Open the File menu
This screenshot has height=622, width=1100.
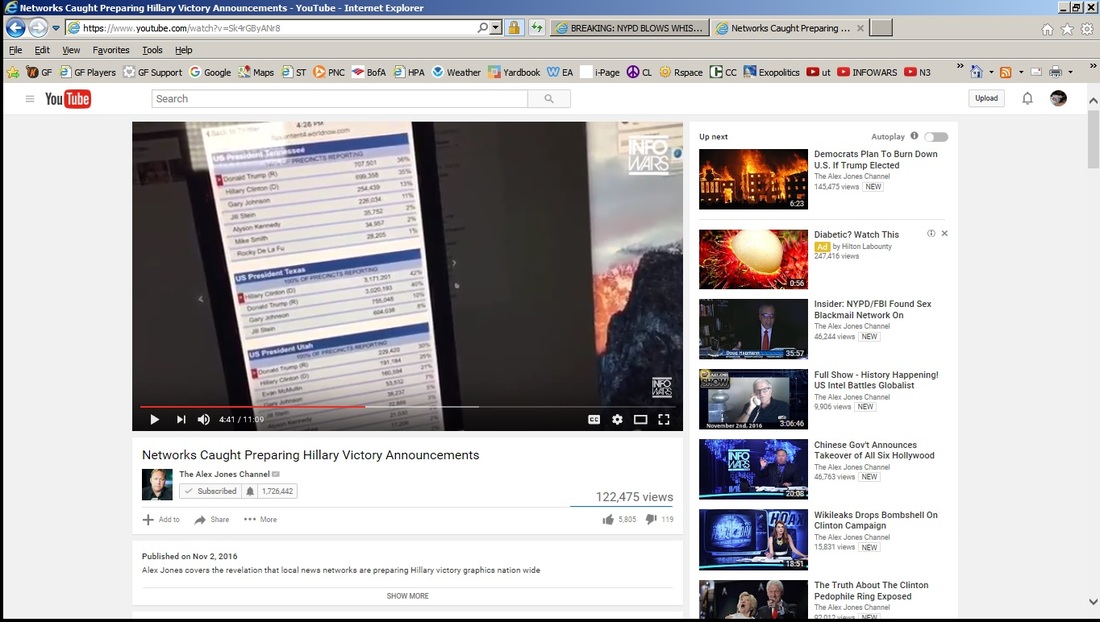click(x=15, y=50)
